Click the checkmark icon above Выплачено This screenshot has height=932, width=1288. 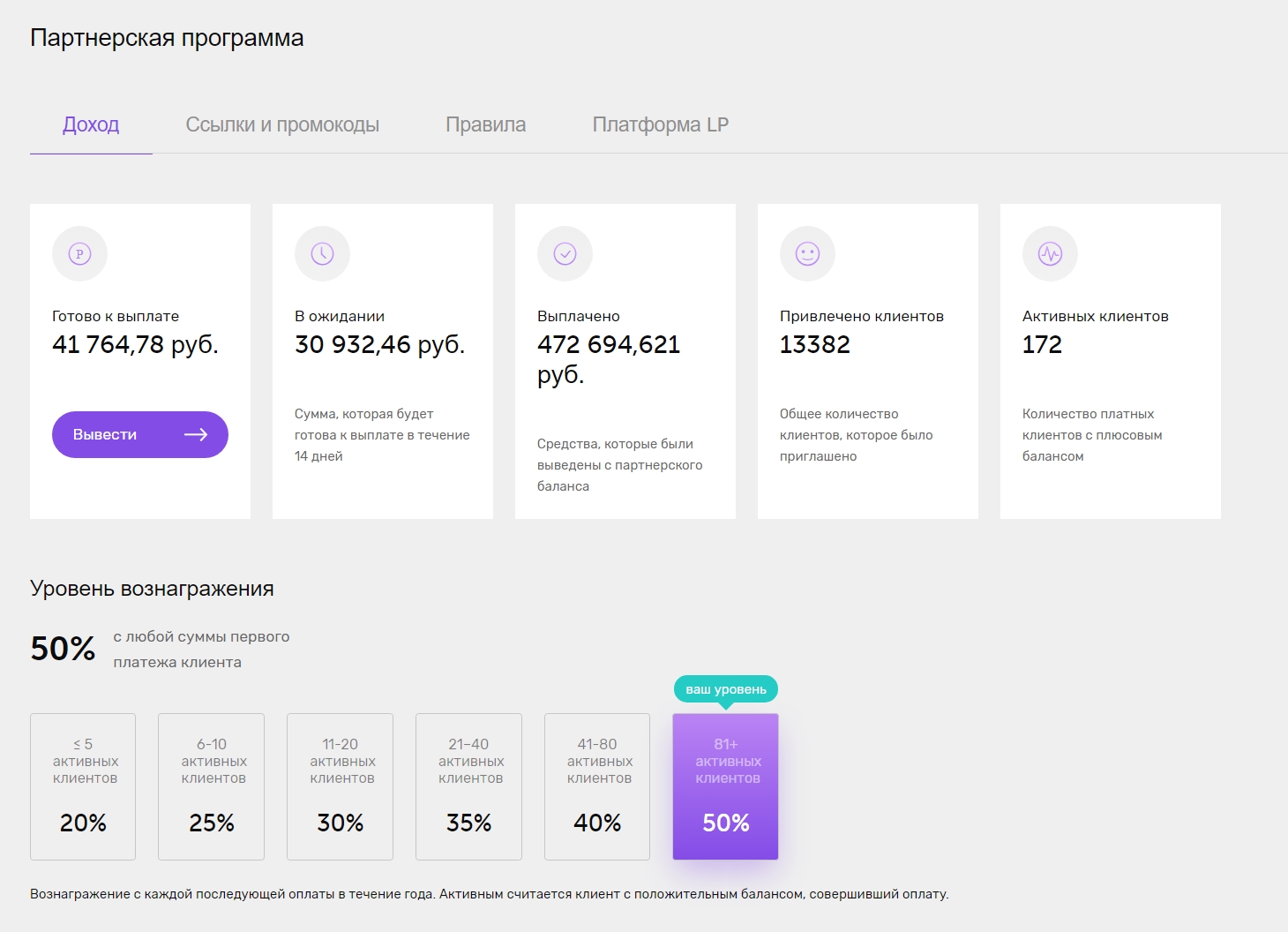(565, 254)
